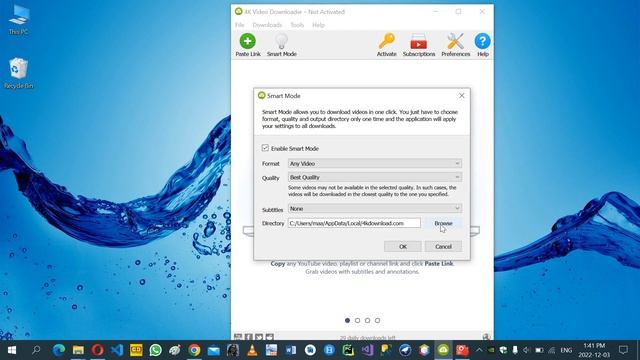
Task: Select the first filled carousel page dot
Action: coord(347,320)
